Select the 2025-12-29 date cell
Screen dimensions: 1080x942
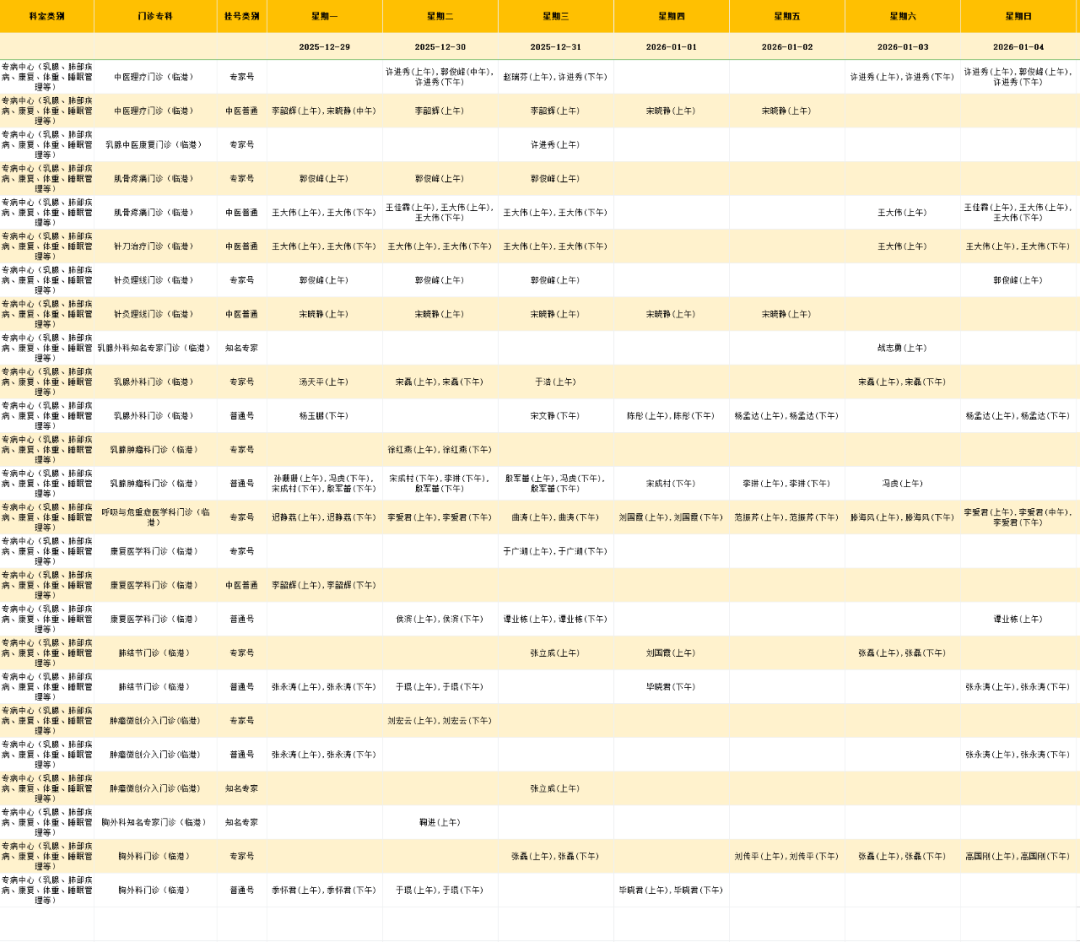click(324, 47)
